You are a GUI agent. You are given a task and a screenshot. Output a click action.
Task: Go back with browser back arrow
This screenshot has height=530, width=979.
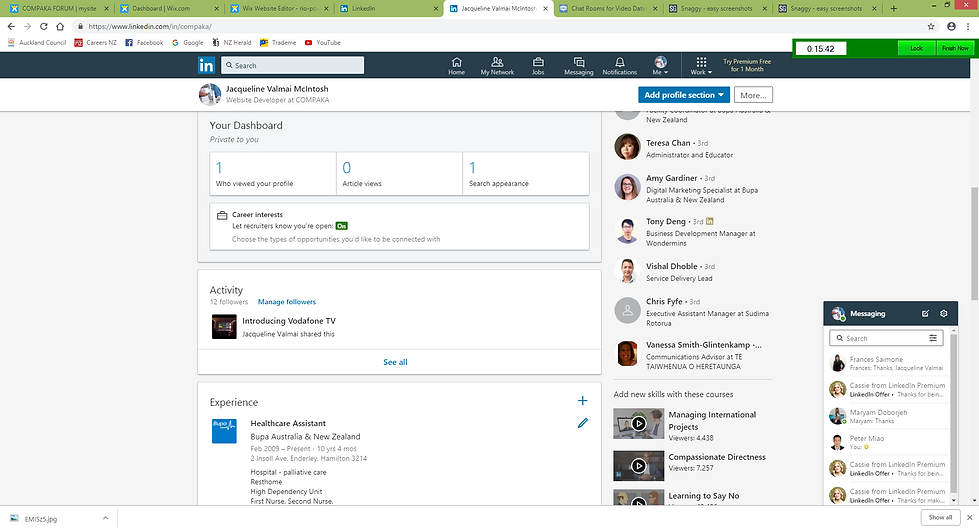11,26
